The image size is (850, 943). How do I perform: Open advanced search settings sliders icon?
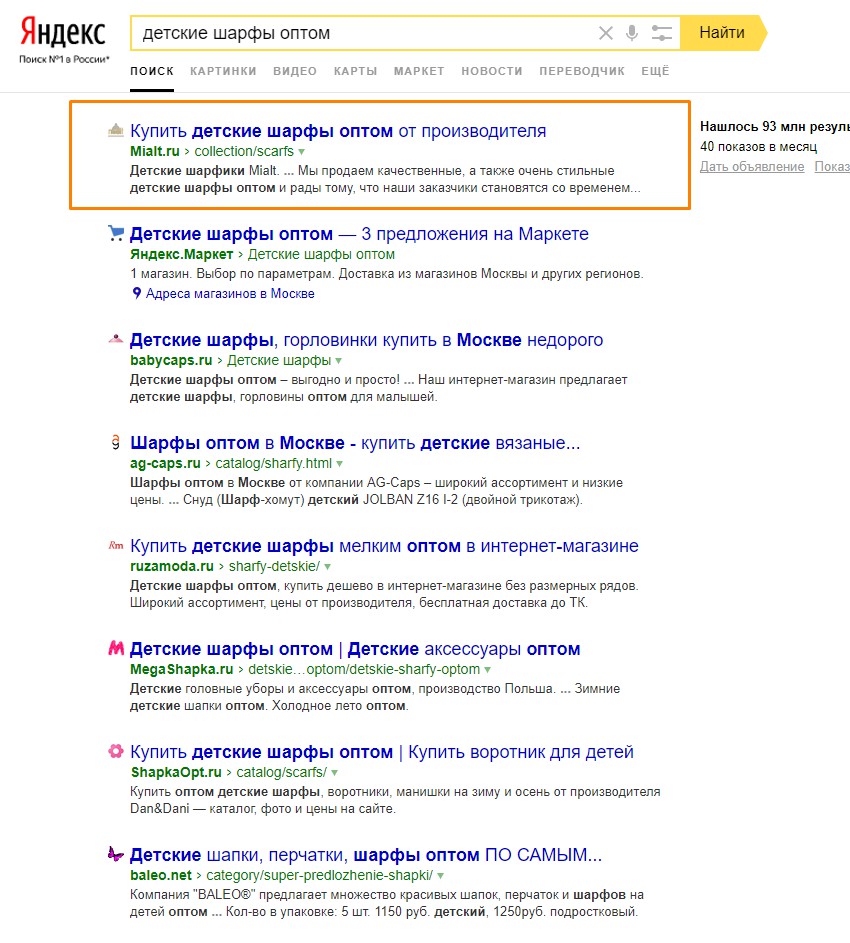662,33
